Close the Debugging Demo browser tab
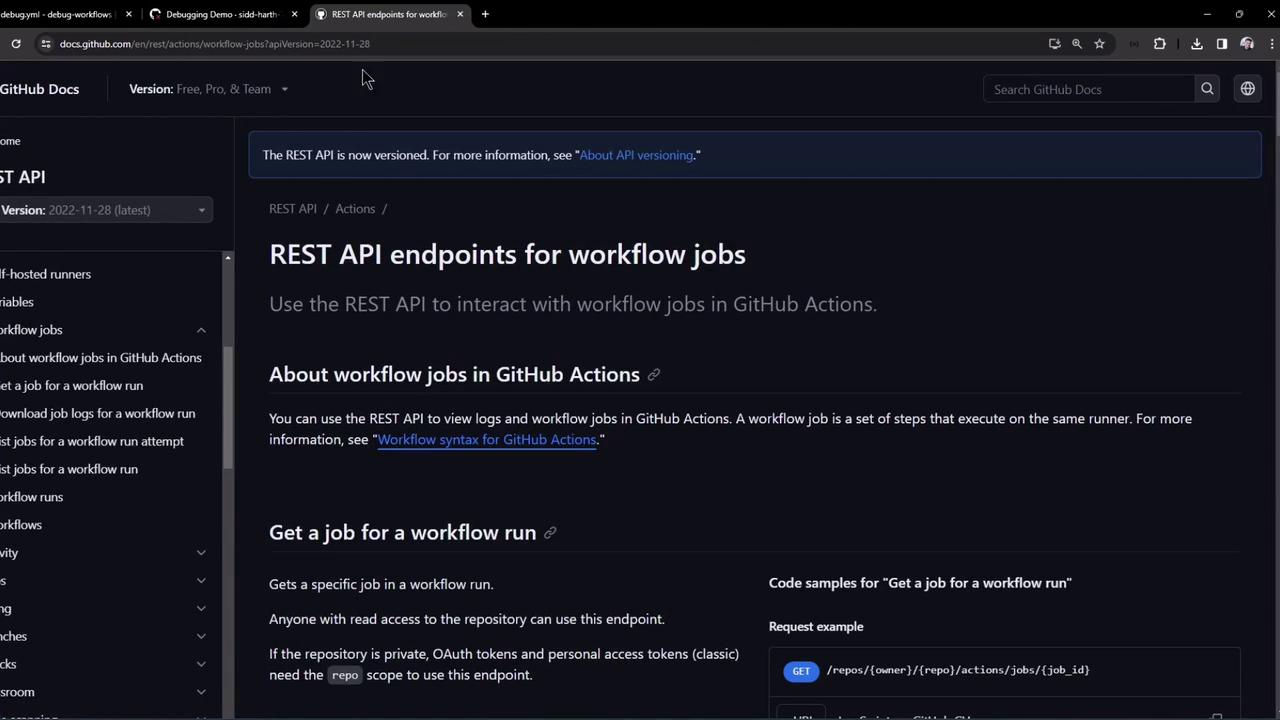Screen dimensions: 1280x720 point(294,14)
